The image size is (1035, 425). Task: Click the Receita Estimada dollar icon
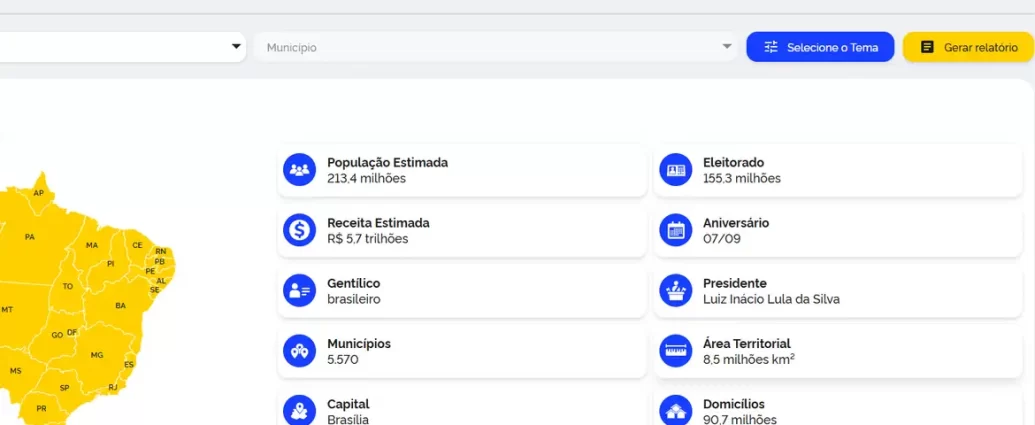click(x=299, y=230)
